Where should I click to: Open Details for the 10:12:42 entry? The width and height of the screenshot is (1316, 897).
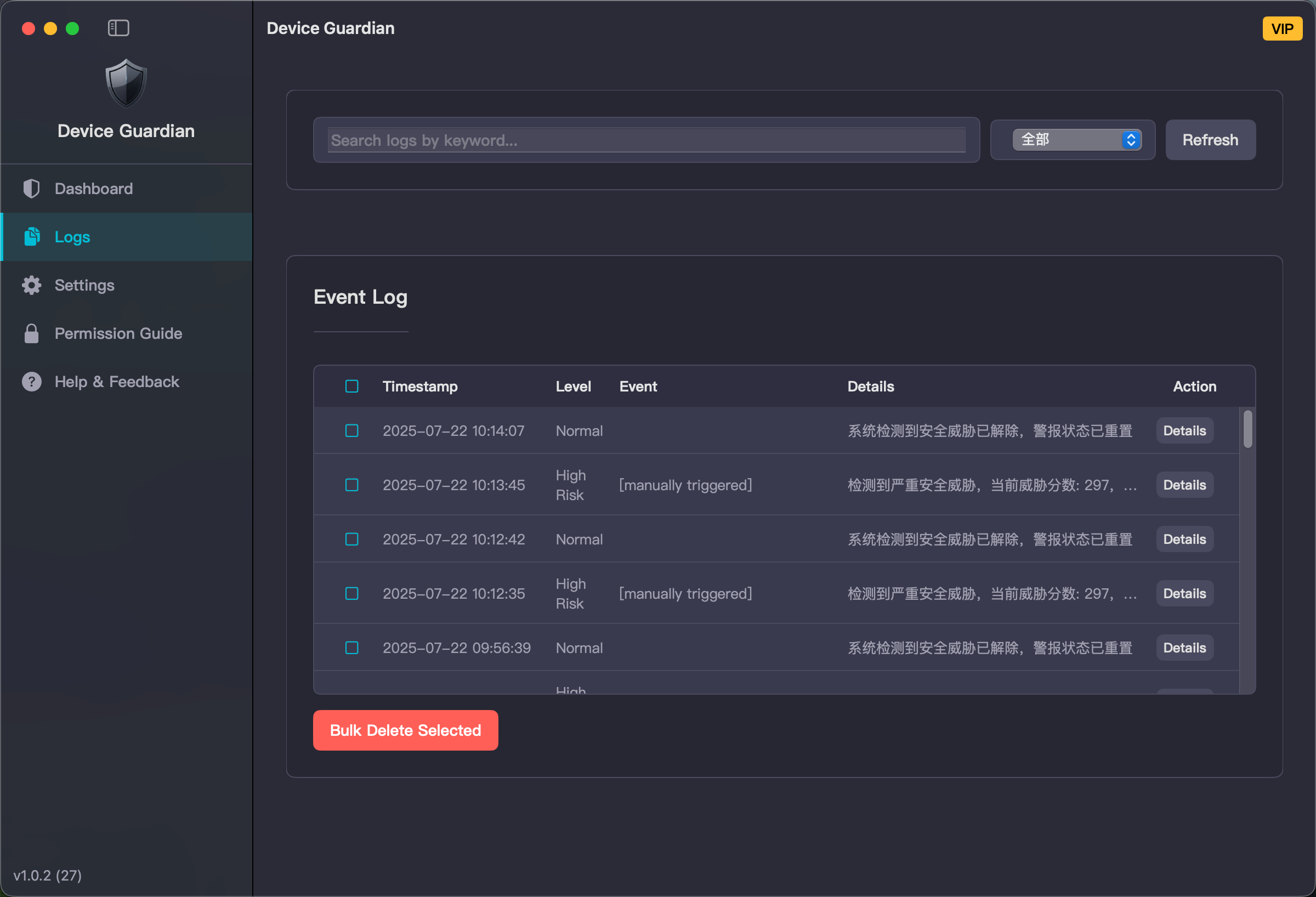tap(1184, 539)
